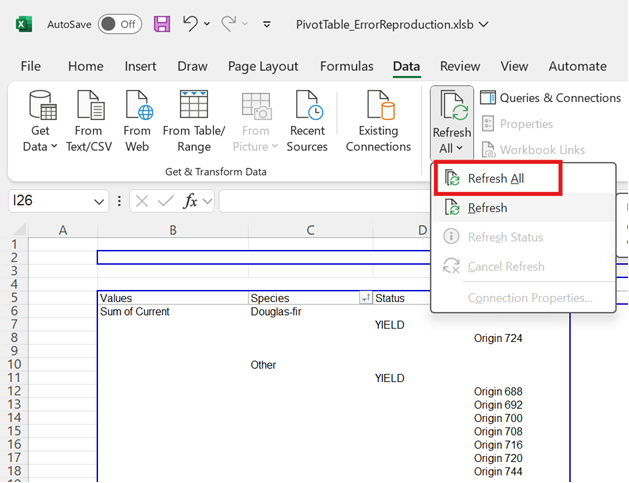The width and height of the screenshot is (629, 483).
Task: Click the Properties ribbon command
Action: pyautogui.click(x=517, y=124)
